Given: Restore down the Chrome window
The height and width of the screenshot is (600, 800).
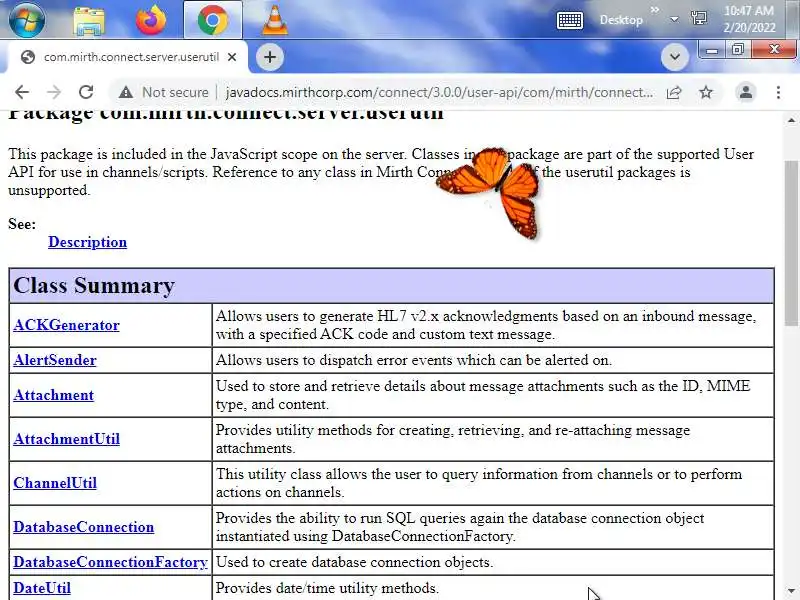Looking at the screenshot, I should pyautogui.click(x=738, y=50).
